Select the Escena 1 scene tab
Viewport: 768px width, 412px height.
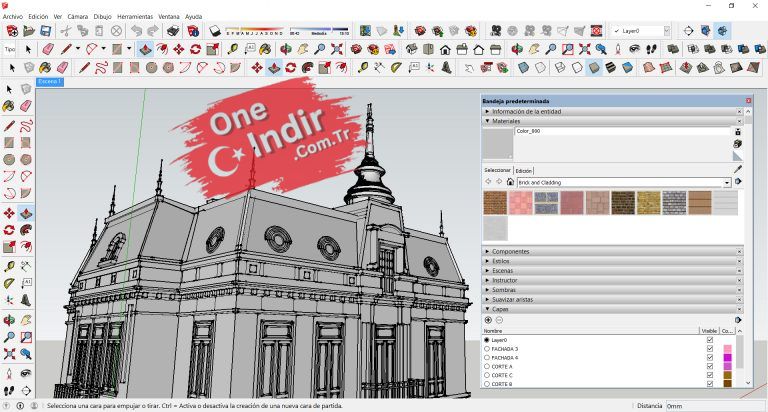click(x=50, y=82)
